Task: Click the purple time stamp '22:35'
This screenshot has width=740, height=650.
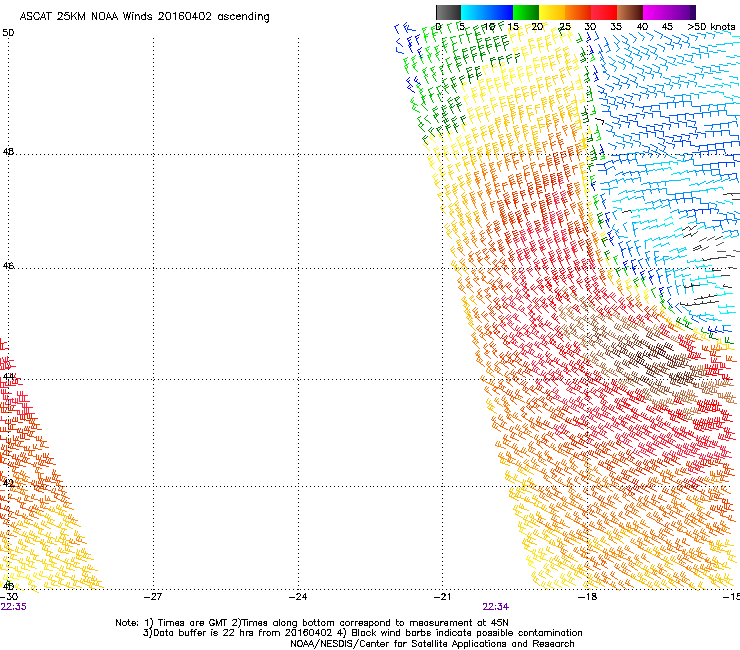Action: pyautogui.click(x=14, y=607)
